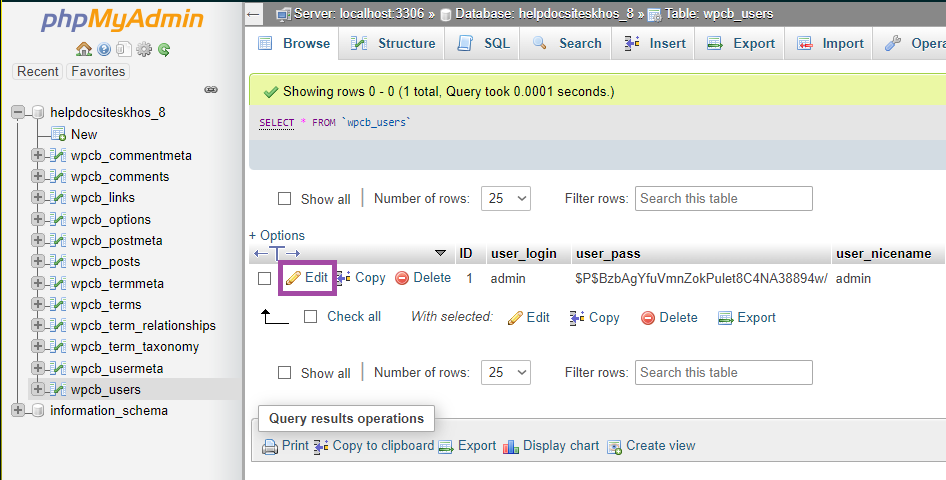This screenshot has width=946, height=480.
Task: Click the Export icon in With selected row
Action: pyautogui.click(x=726, y=318)
